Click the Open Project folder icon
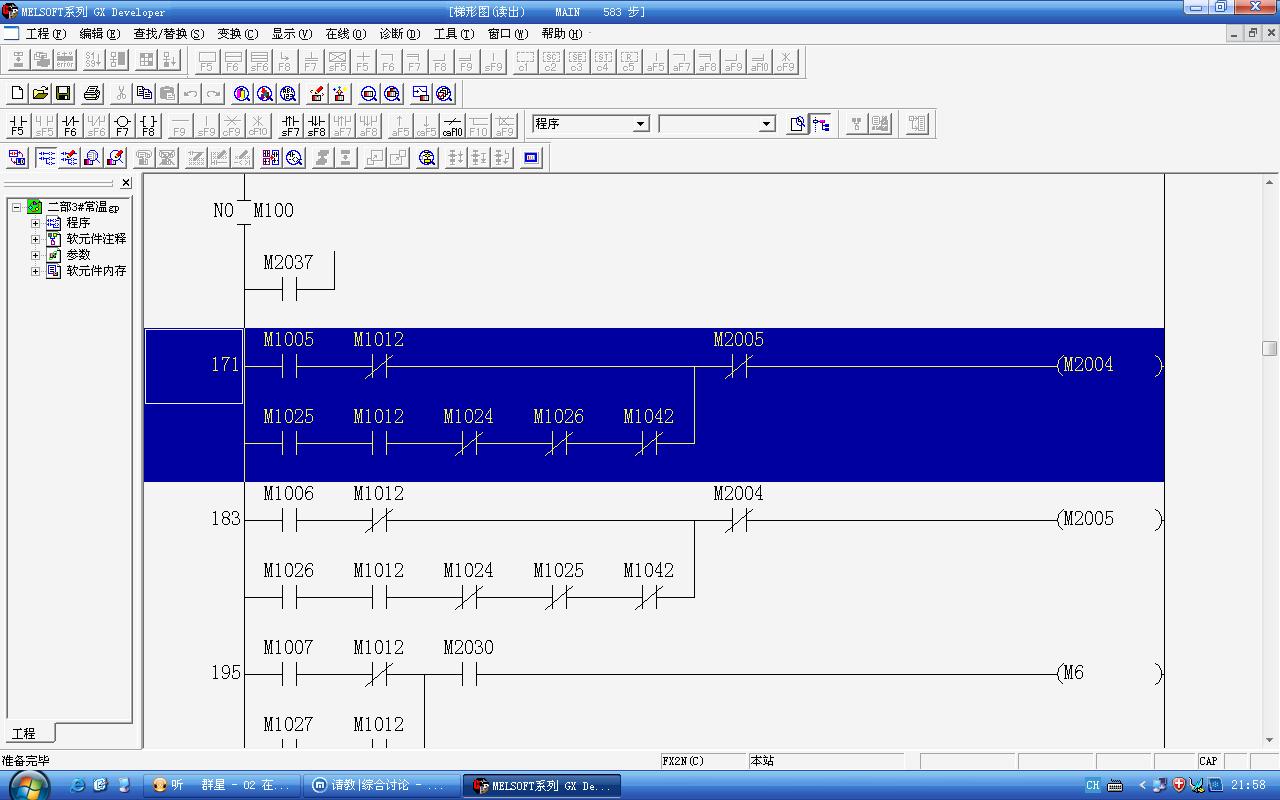 (x=40, y=94)
